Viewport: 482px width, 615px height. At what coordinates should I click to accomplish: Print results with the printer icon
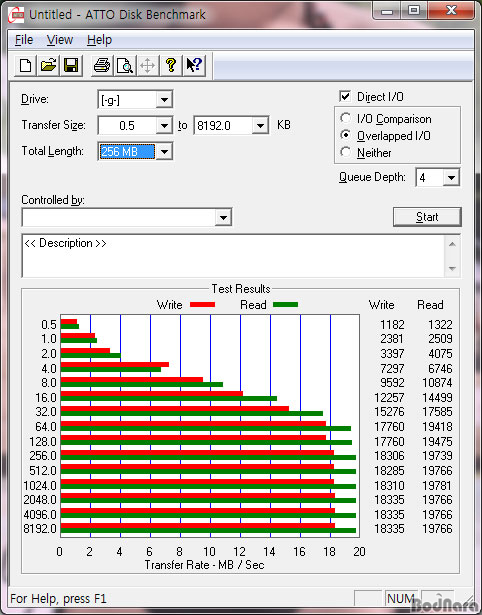click(x=102, y=65)
